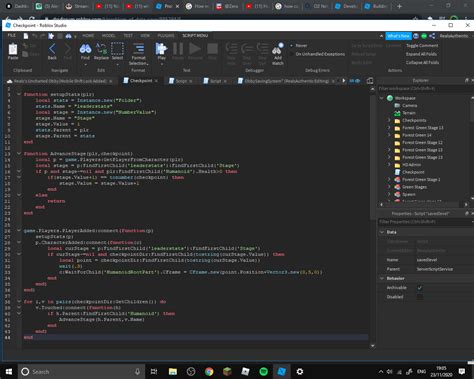Click the Back navigation arrow
Viewport: 474px width, 379px height.
pyautogui.click(x=52, y=49)
